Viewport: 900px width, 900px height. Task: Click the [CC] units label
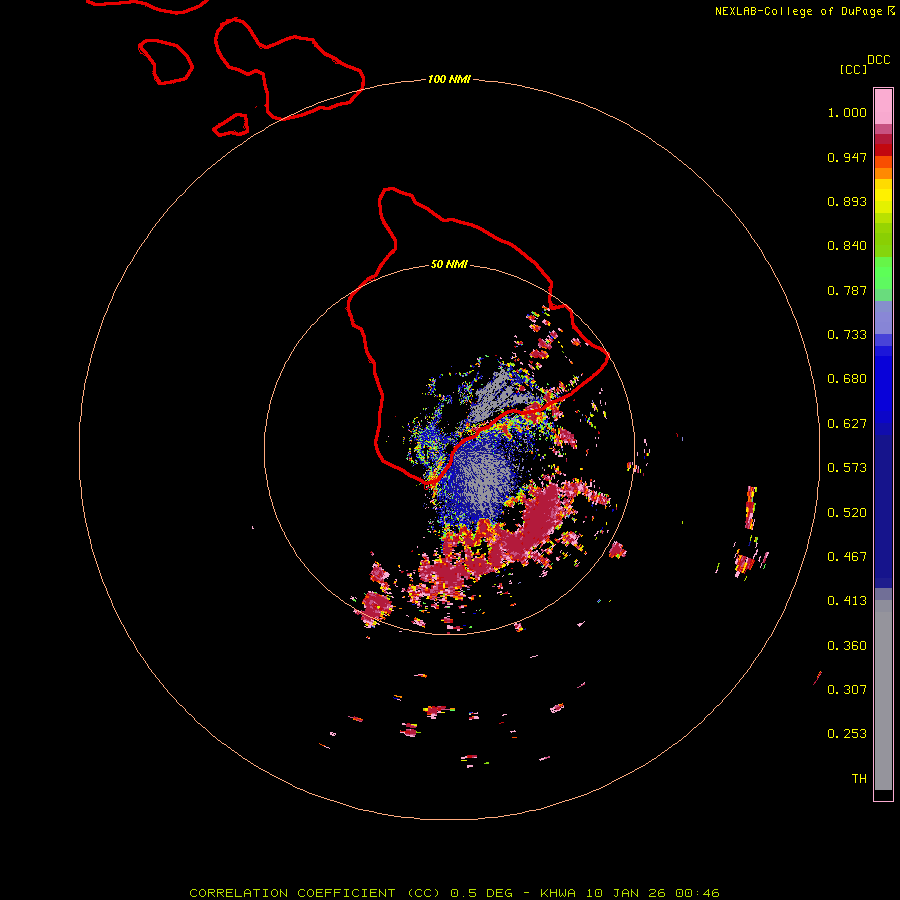coord(853,69)
